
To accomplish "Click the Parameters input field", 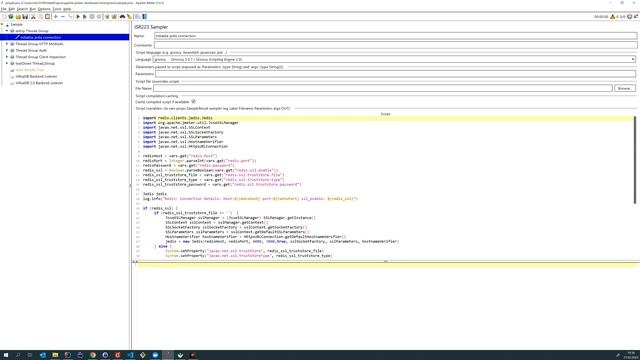I will [x=395, y=74].
